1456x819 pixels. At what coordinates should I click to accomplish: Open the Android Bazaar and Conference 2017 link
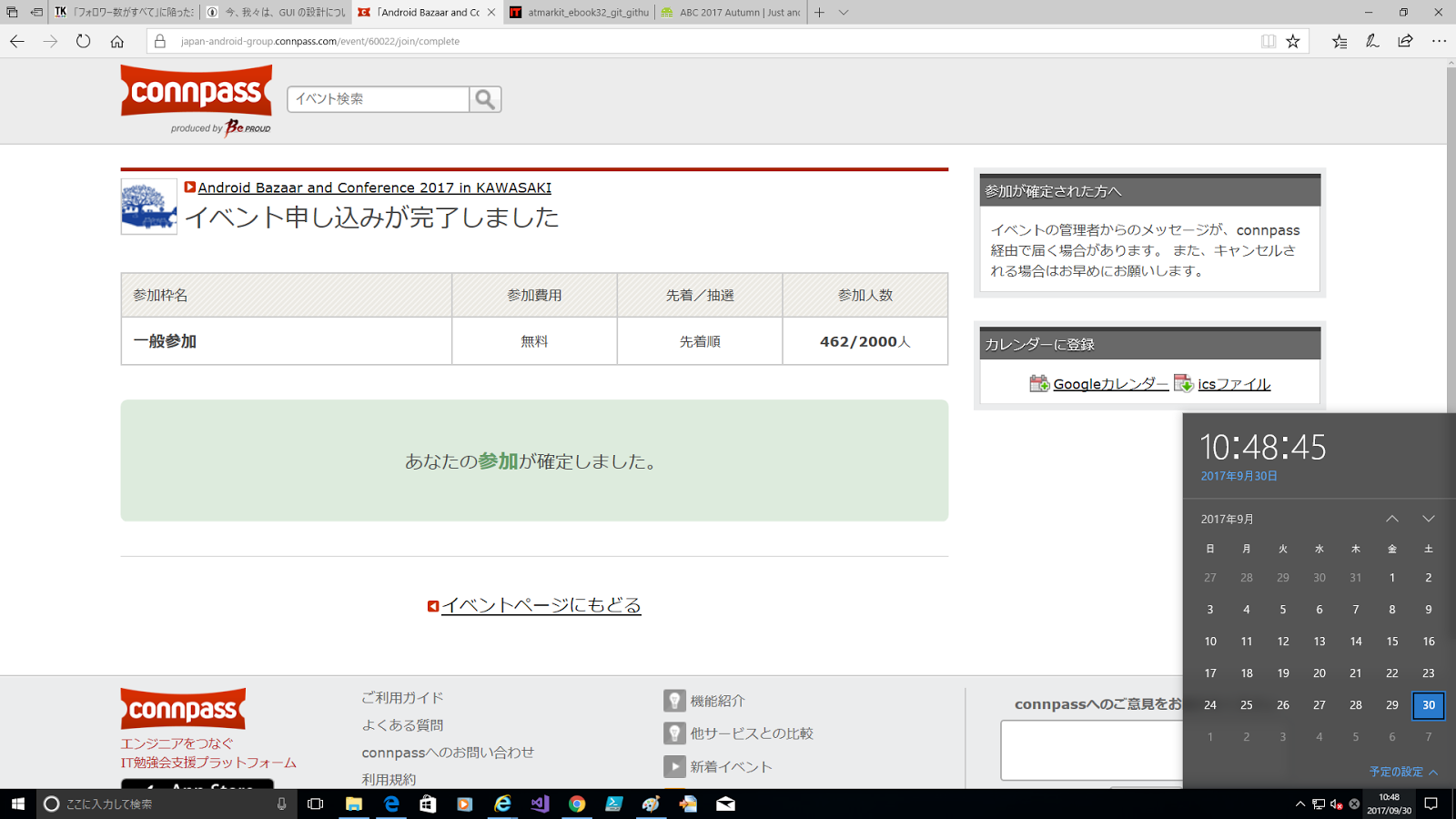click(x=374, y=187)
